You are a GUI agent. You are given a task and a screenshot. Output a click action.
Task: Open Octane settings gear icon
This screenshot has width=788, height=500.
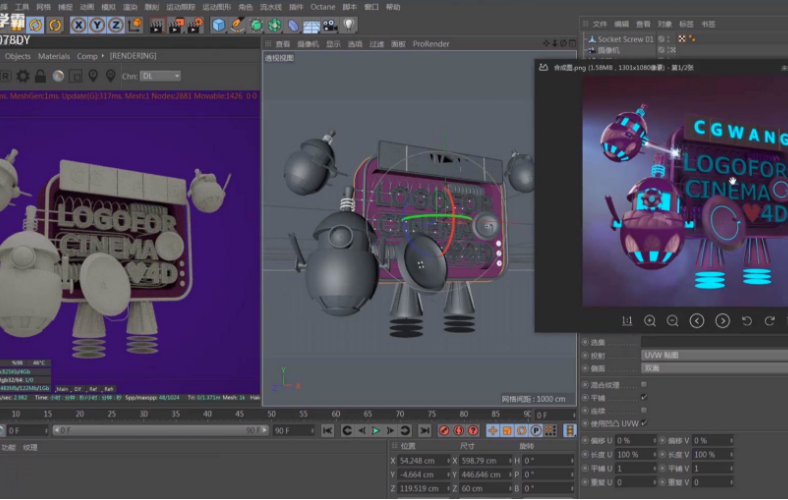[x=22, y=76]
